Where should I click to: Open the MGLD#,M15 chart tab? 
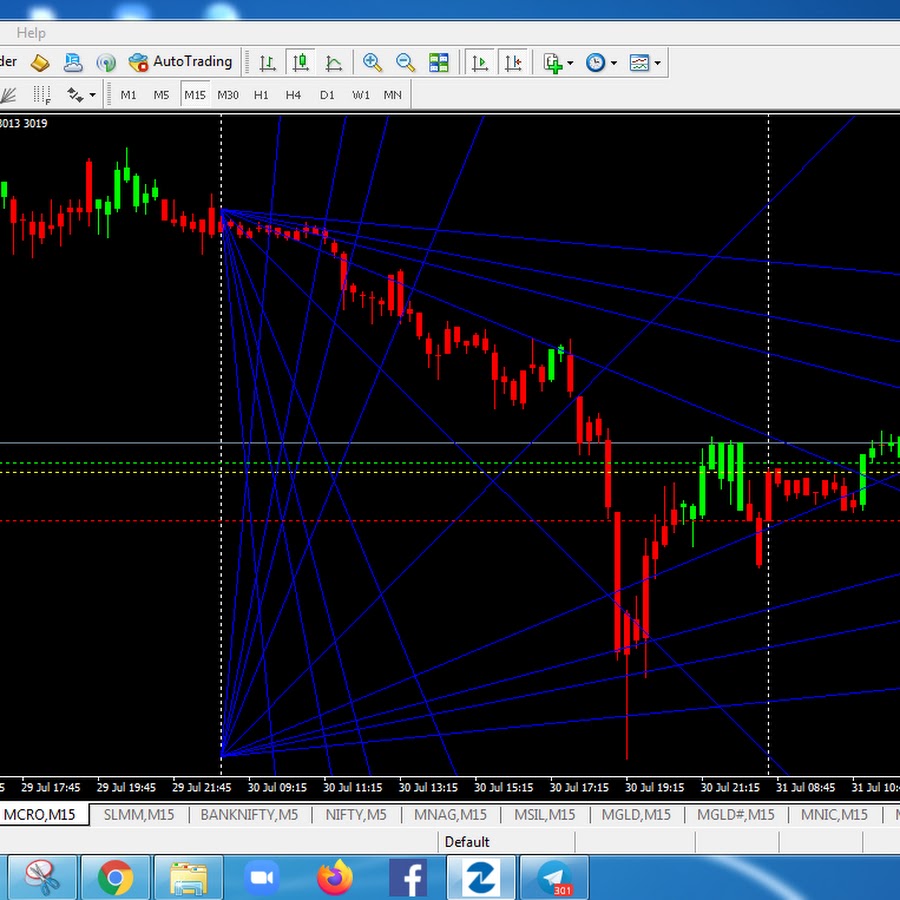pos(735,814)
